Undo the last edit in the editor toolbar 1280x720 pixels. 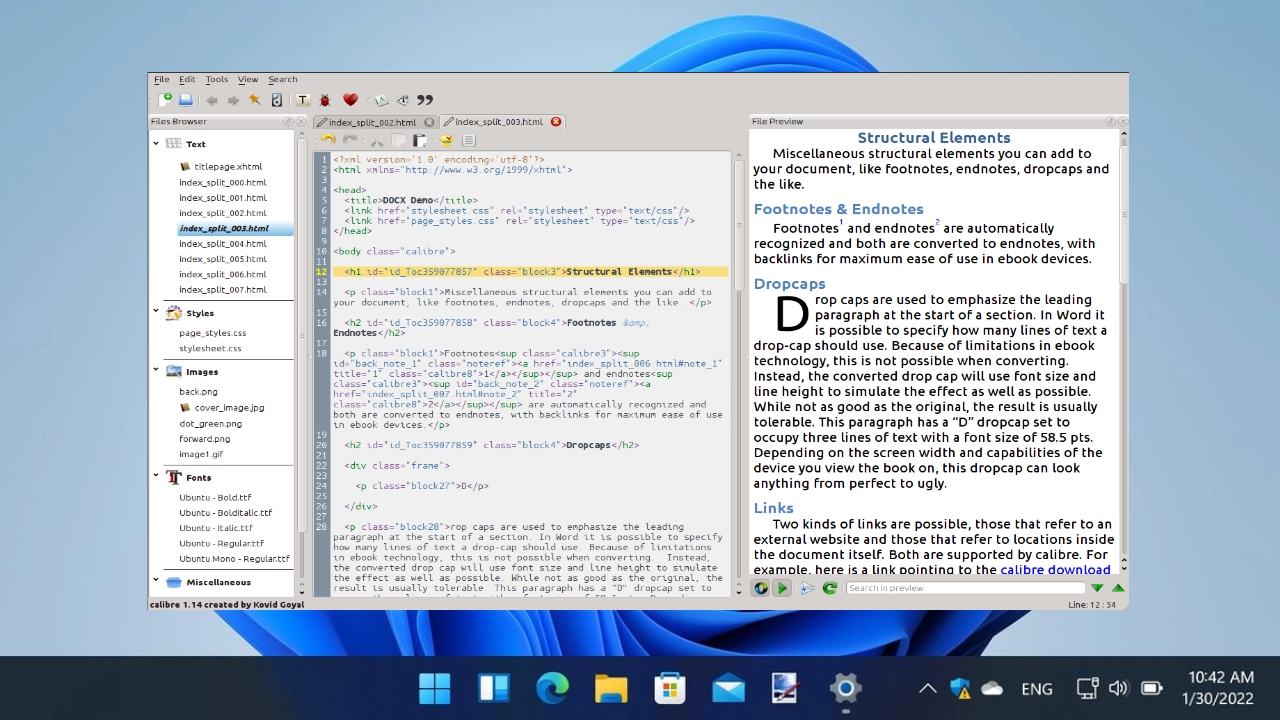[x=328, y=140]
